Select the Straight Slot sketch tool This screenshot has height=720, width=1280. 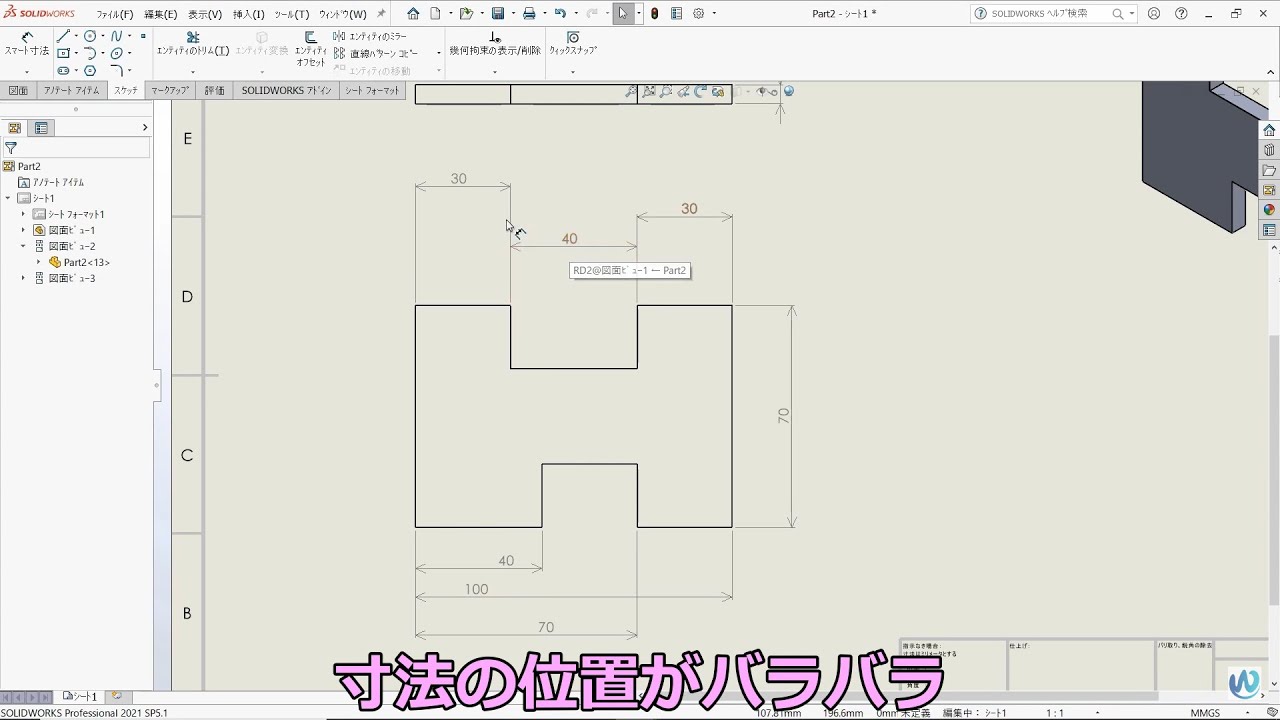[x=63, y=71]
